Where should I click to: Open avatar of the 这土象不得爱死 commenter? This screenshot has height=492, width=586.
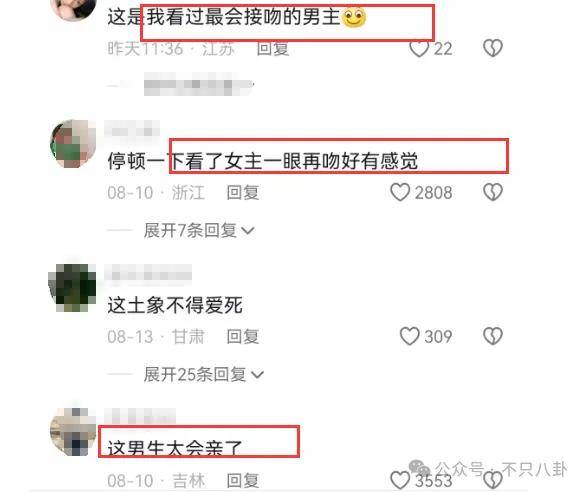[73, 288]
